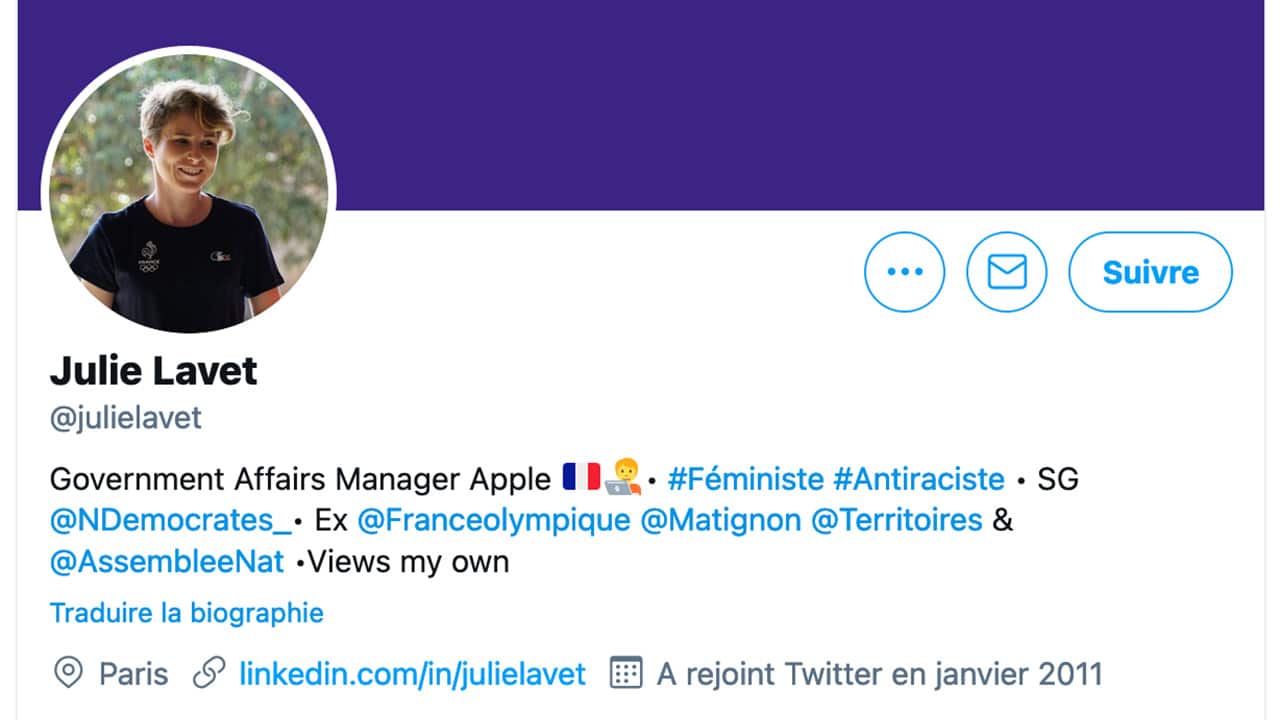The image size is (1280, 720).
Task: Open the three-dots more options menu
Action: click(x=904, y=272)
